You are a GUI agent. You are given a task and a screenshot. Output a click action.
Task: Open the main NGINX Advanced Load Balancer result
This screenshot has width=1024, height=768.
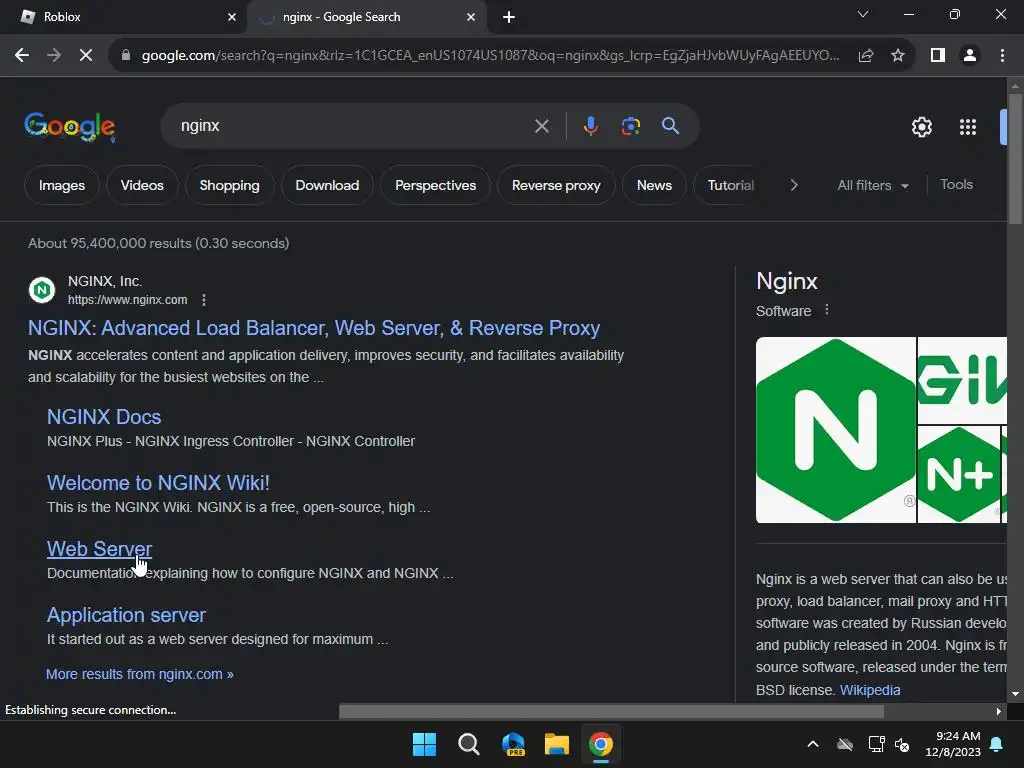click(x=314, y=328)
